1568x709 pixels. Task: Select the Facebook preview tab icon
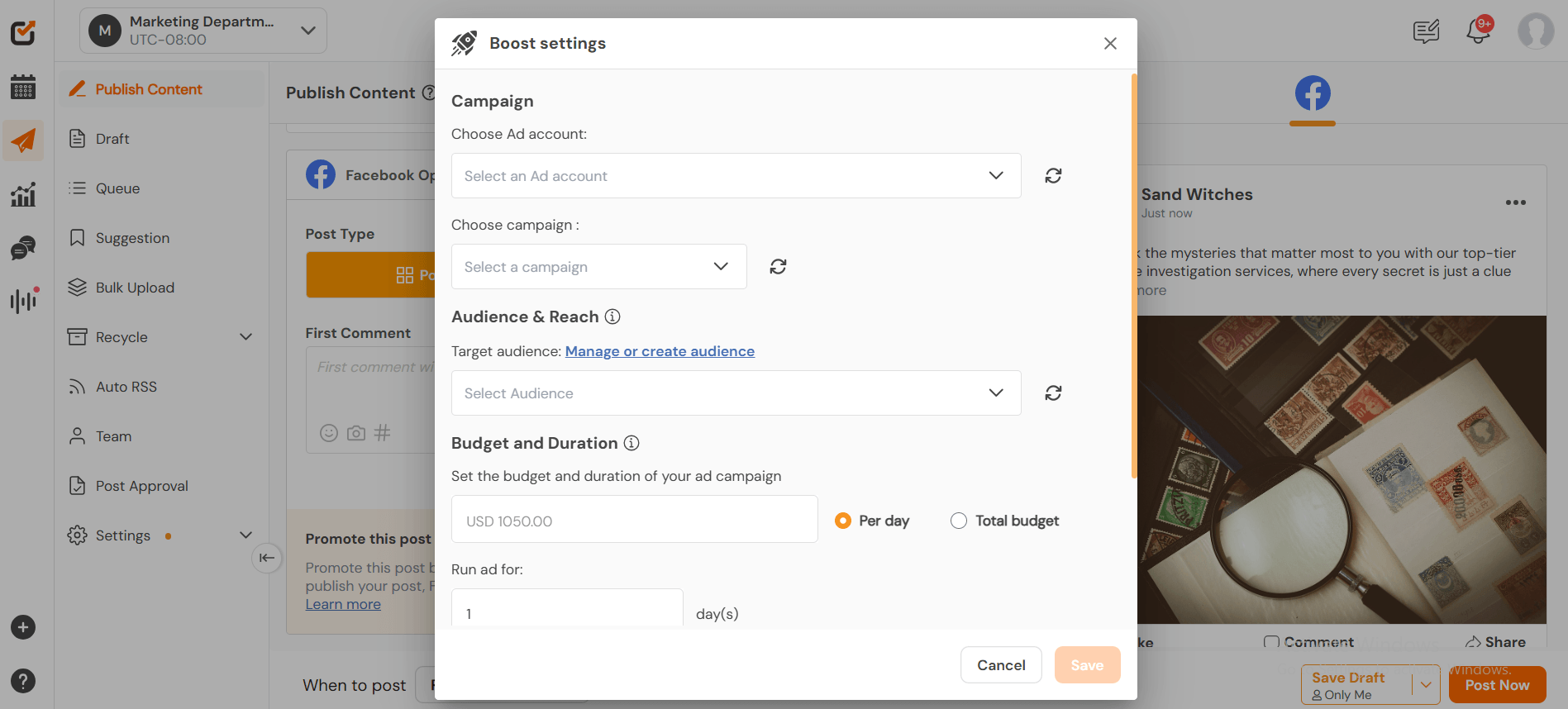[x=1313, y=93]
